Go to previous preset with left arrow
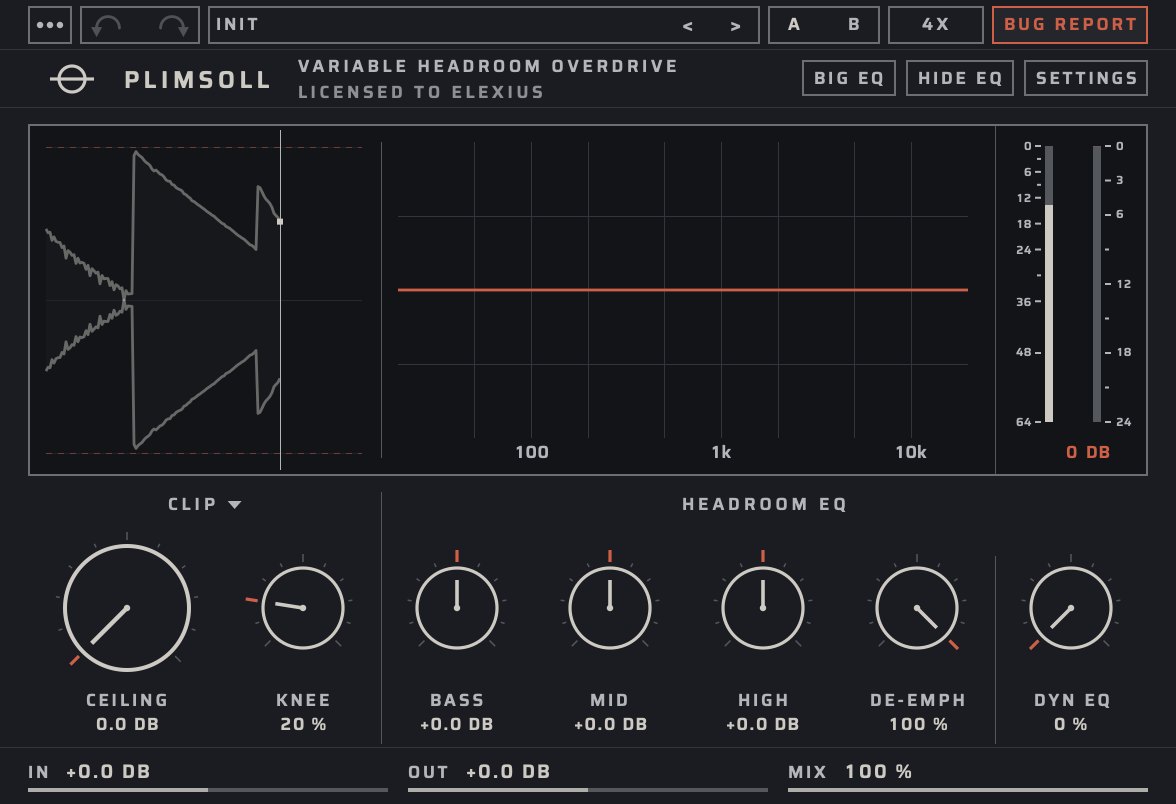This screenshot has height=804, width=1176. 687,26
